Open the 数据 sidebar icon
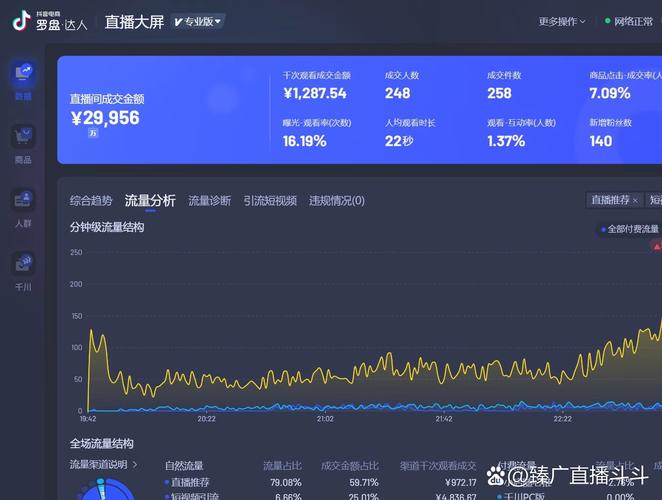Viewport: 662px width, 500px height. pyautogui.click(x=23, y=73)
